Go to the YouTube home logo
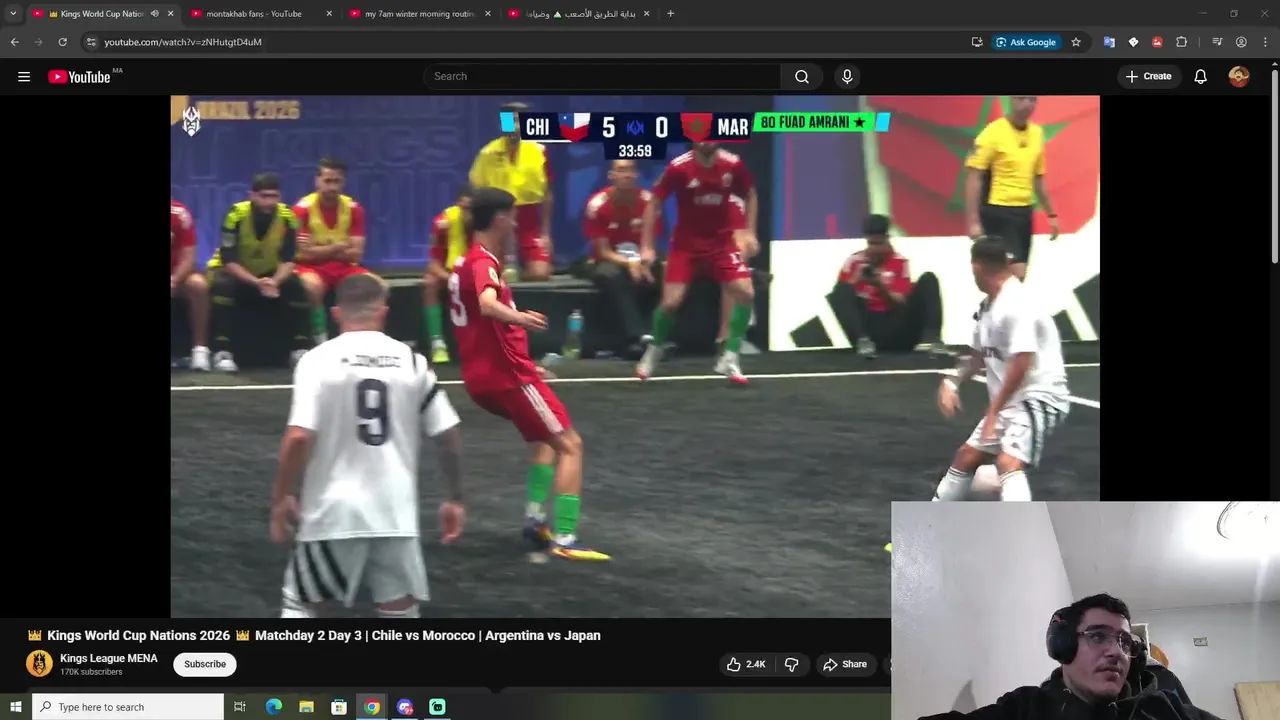The height and width of the screenshot is (720, 1280). (x=79, y=77)
